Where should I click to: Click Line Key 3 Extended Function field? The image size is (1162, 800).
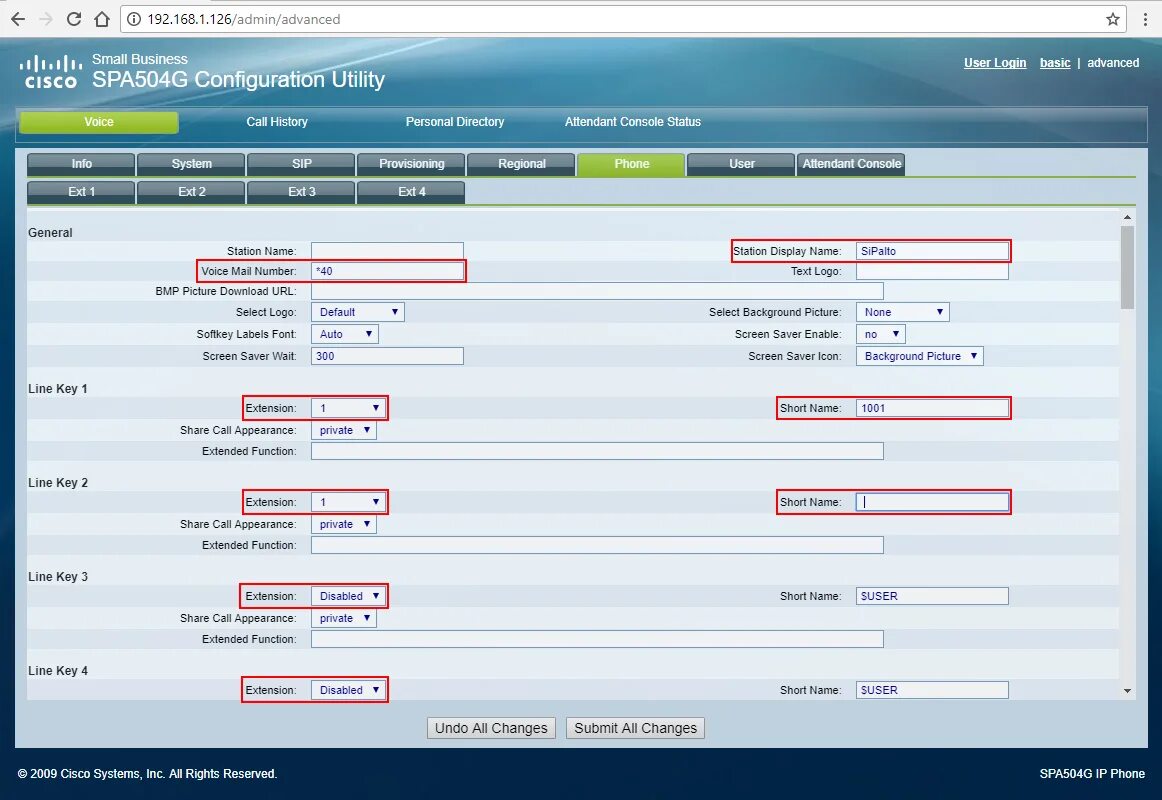(x=597, y=639)
